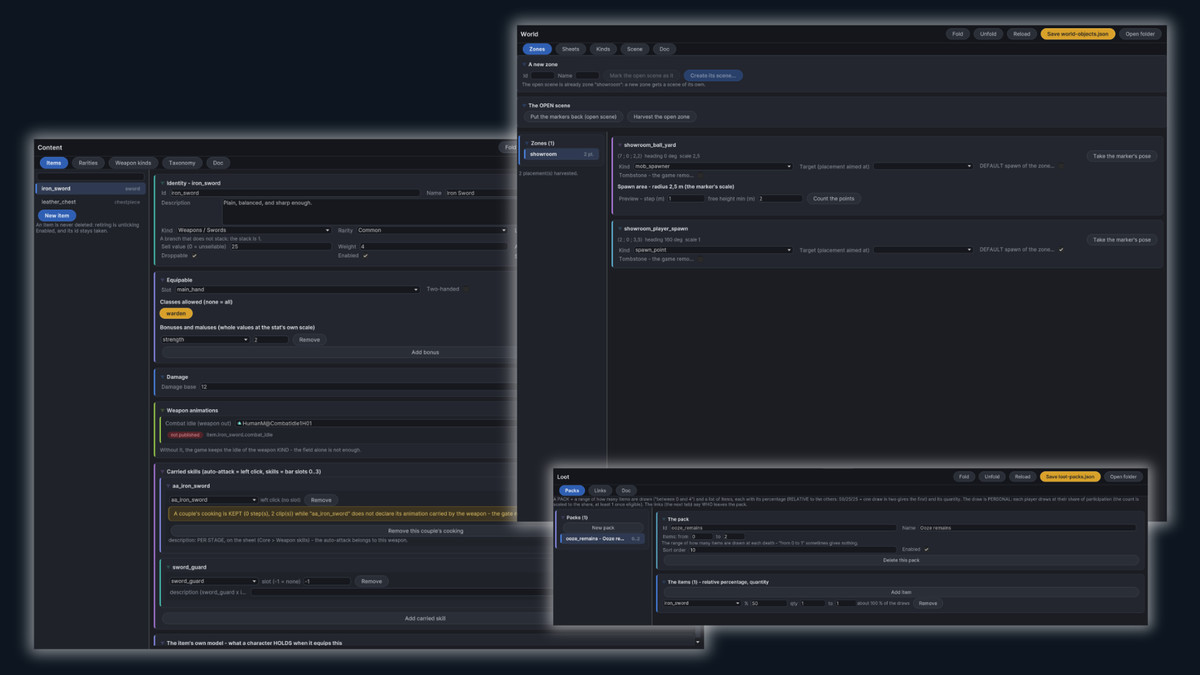
Task: Collapse the Weapon animations section
Action: tap(163, 410)
